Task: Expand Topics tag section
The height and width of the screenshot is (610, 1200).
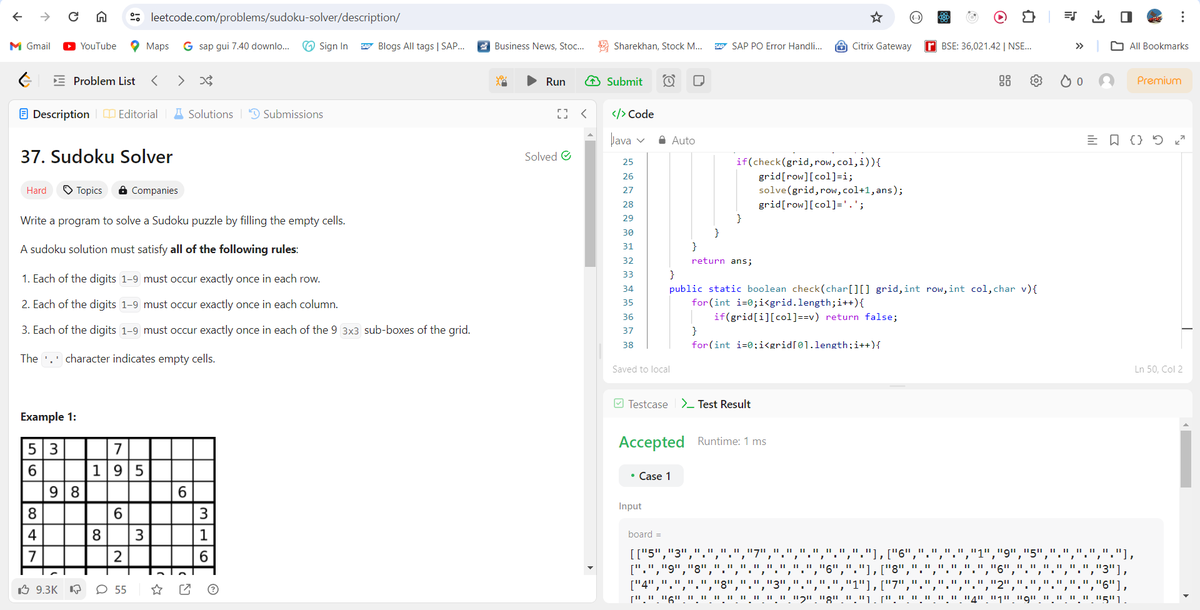Action: tap(83, 190)
